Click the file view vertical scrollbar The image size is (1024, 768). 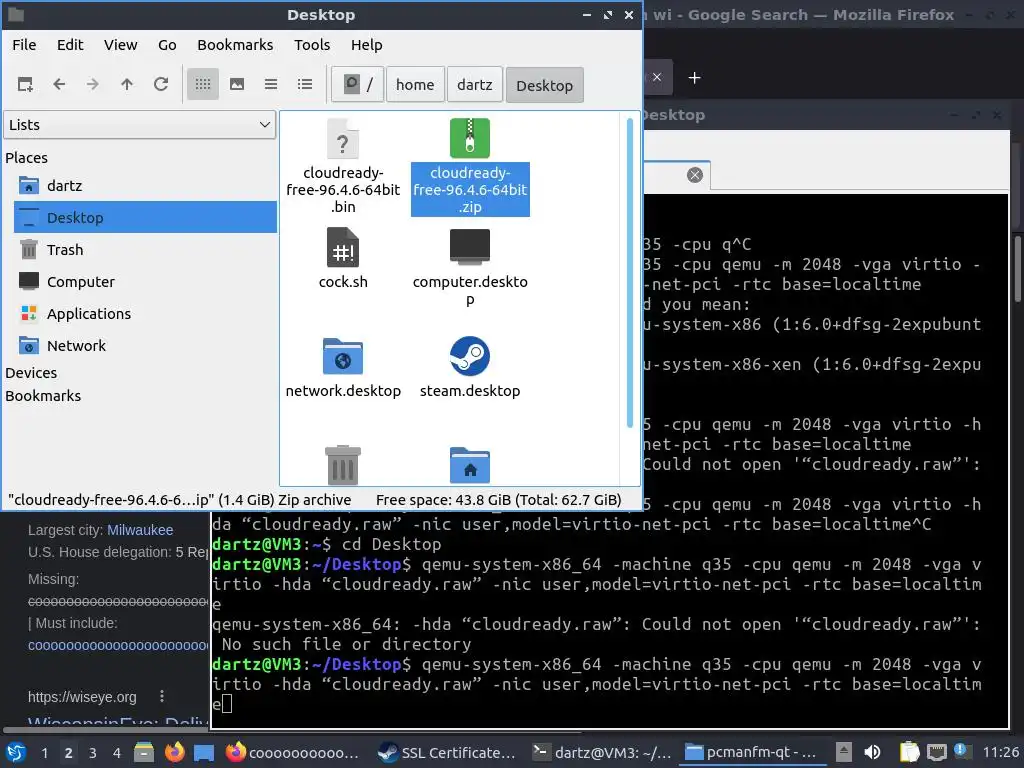pyautogui.click(x=630, y=273)
